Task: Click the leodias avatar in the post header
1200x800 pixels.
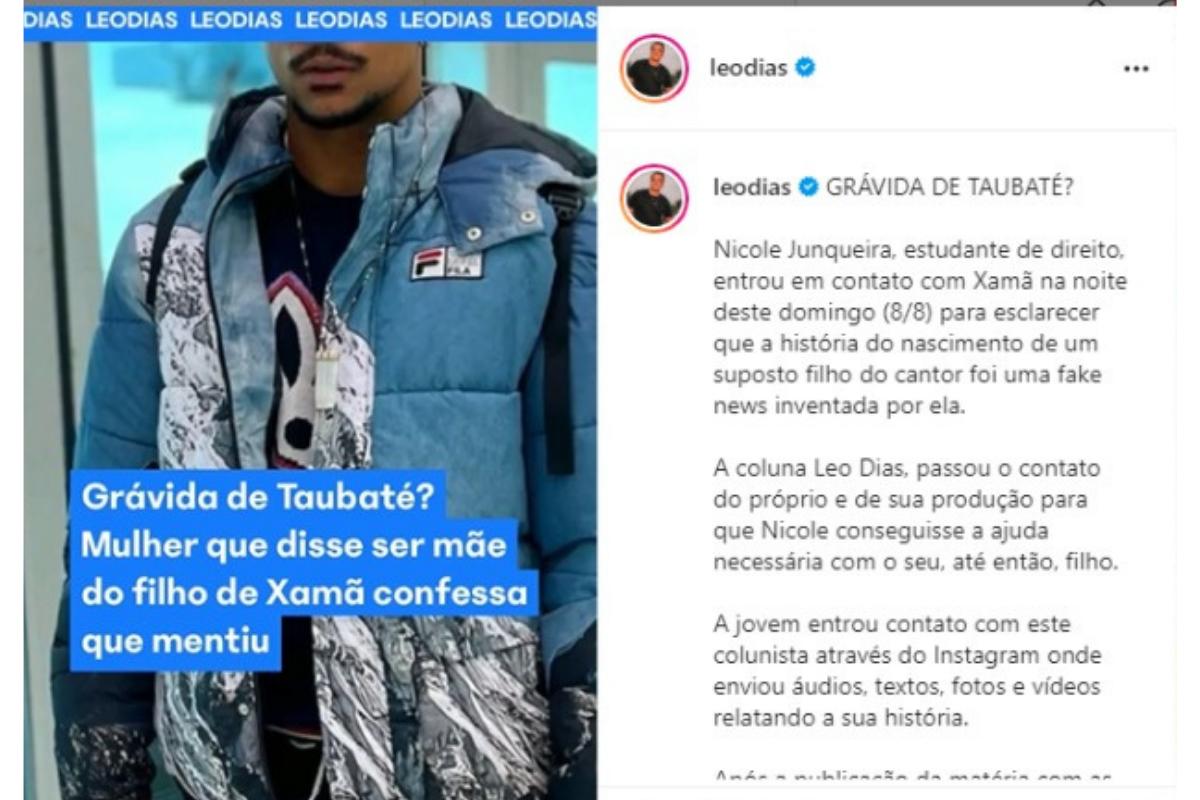Action: (654, 69)
